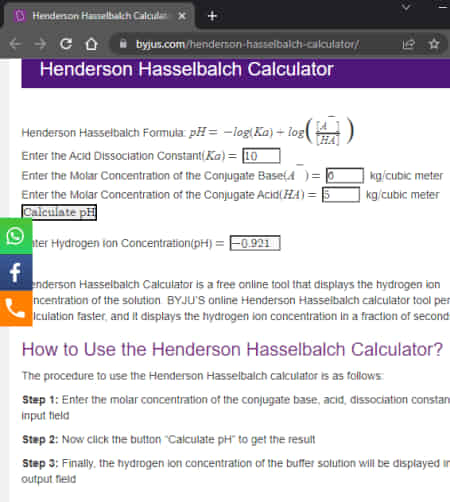Share via WhatsApp side icon
The height and width of the screenshot is (502, 450).
[16, 236]
